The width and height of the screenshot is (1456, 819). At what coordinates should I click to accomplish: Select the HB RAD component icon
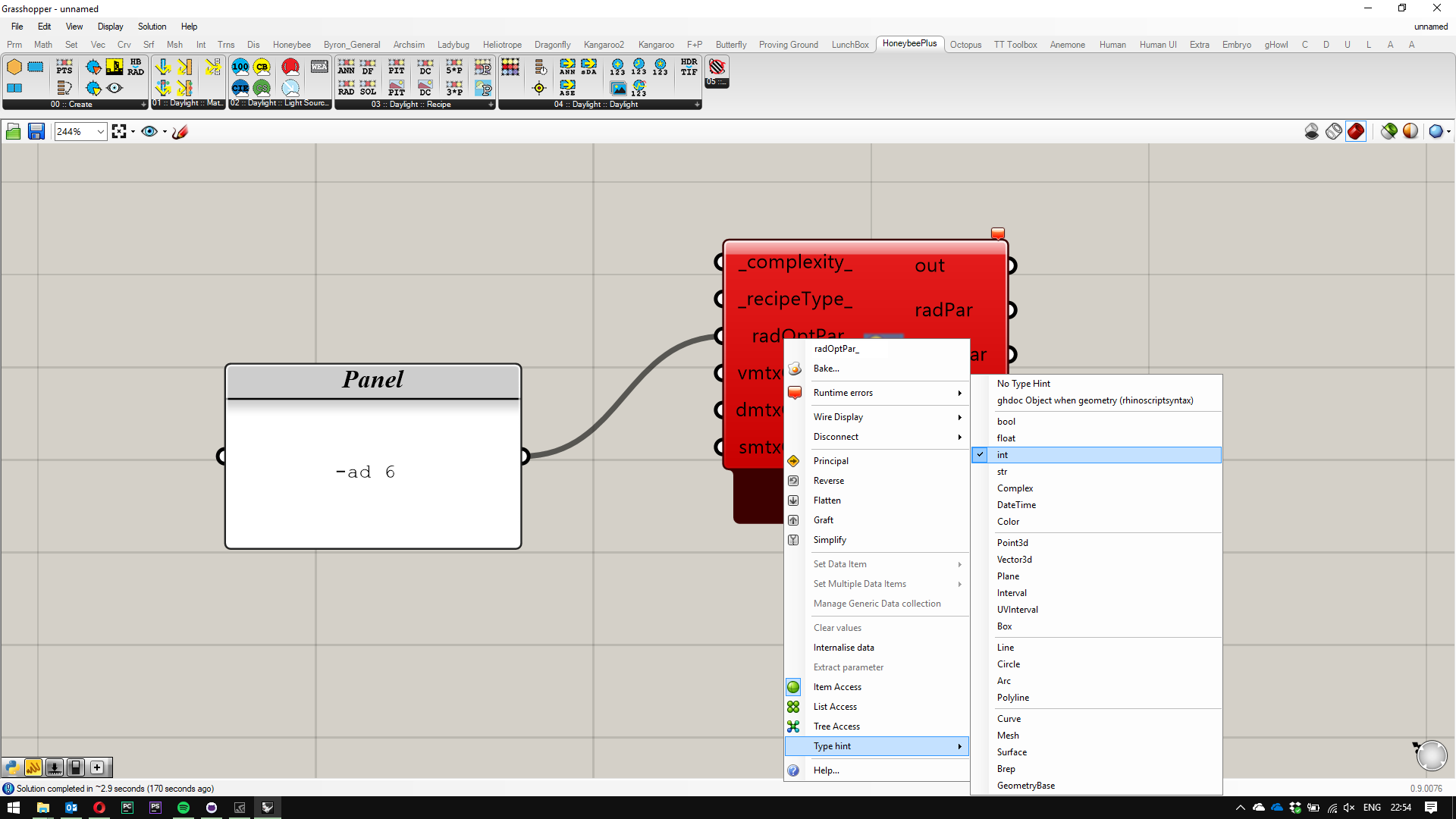(136, 67)
